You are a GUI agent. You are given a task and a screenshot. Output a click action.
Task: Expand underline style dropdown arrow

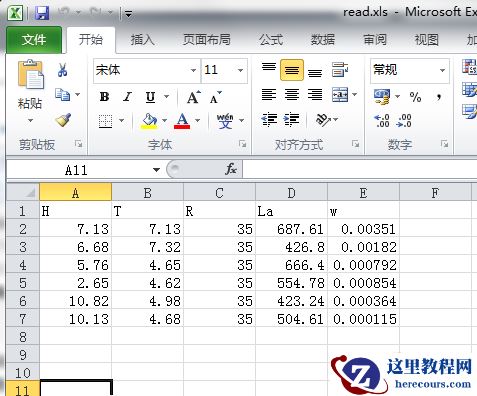166,97
